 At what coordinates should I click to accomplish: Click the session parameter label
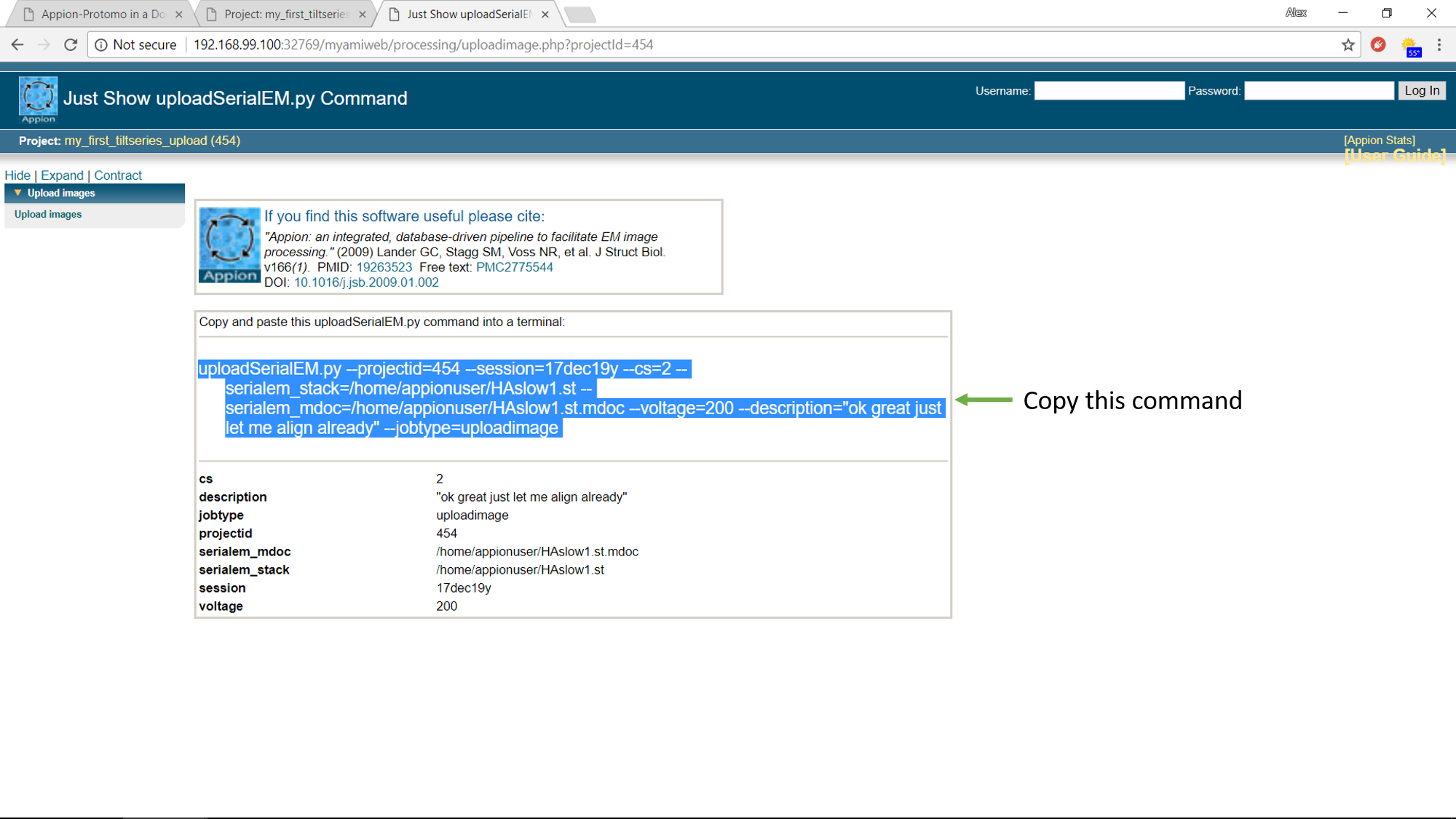pyautogui.click(x=222, y=588)
